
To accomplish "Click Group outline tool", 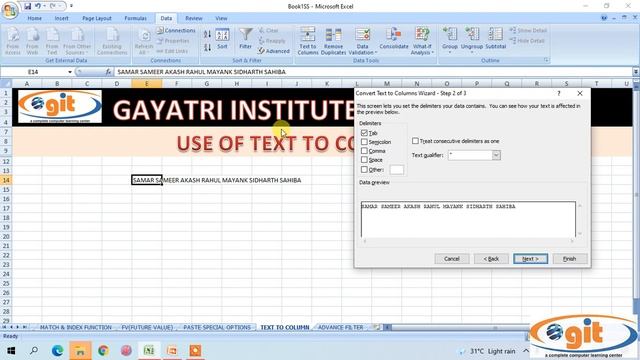I will click(449, 40).
